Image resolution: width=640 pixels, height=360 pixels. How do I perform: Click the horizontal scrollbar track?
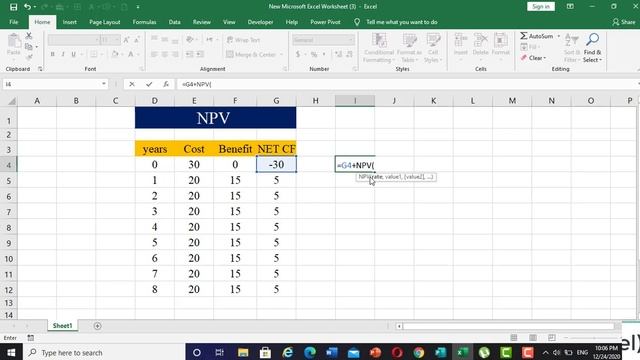(x=508, y=326)
